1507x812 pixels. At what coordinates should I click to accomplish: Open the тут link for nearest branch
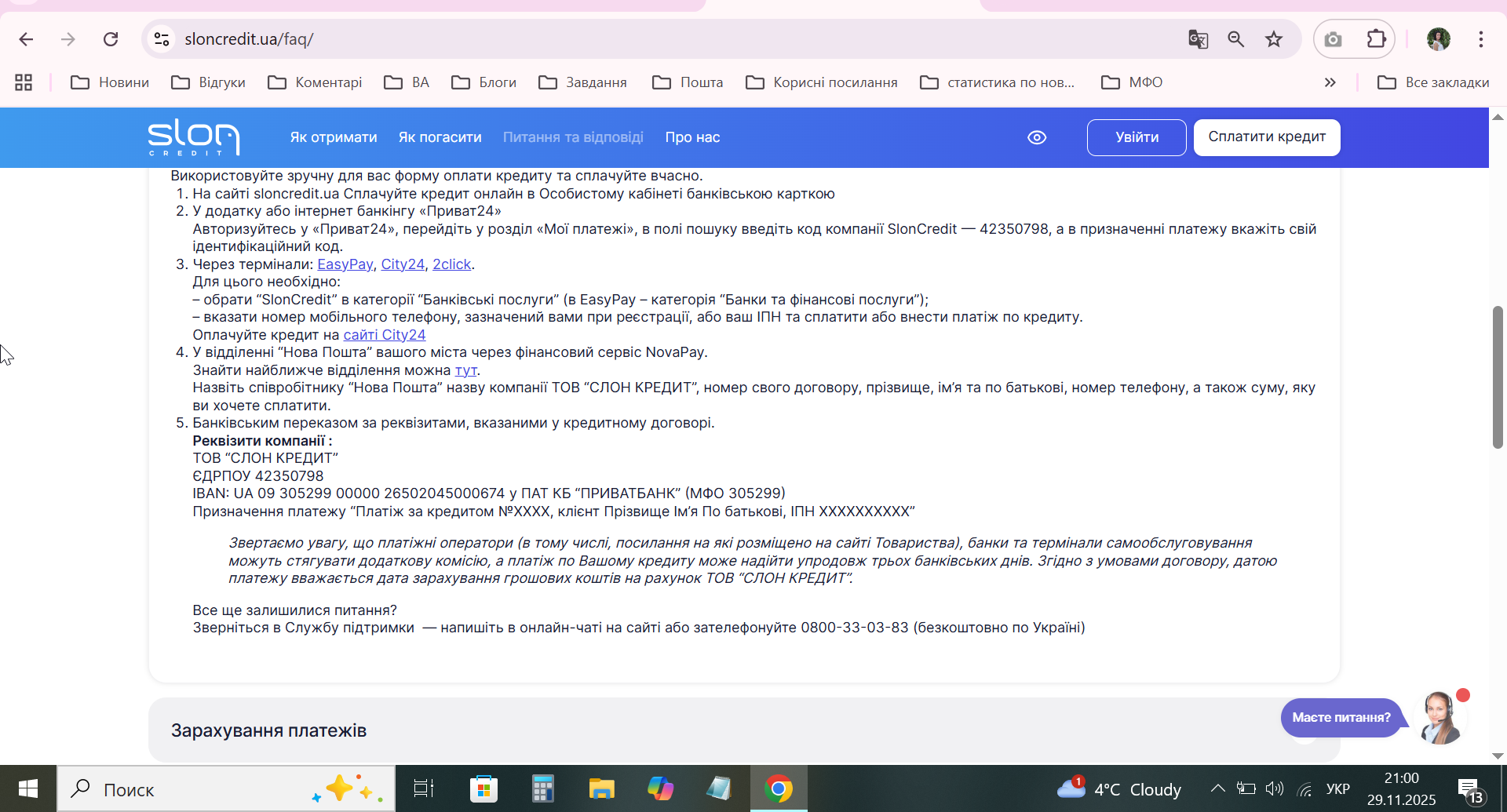click(466, 370)
